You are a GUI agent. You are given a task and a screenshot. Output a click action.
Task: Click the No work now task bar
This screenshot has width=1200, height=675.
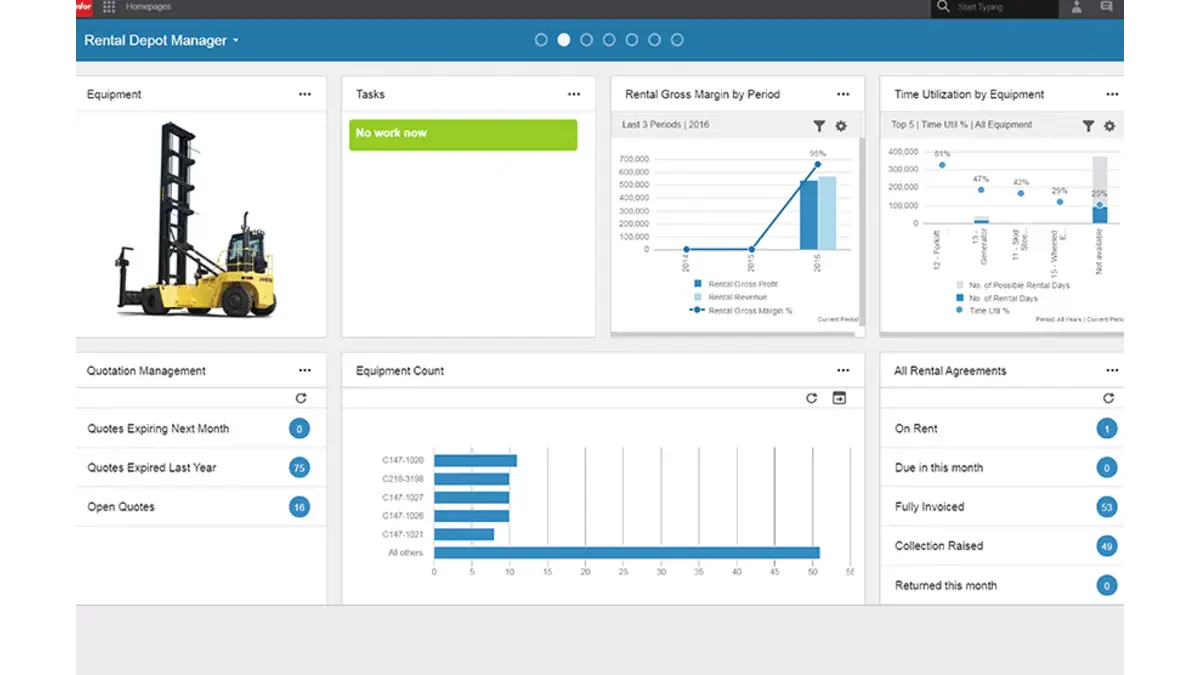[463, 135]
